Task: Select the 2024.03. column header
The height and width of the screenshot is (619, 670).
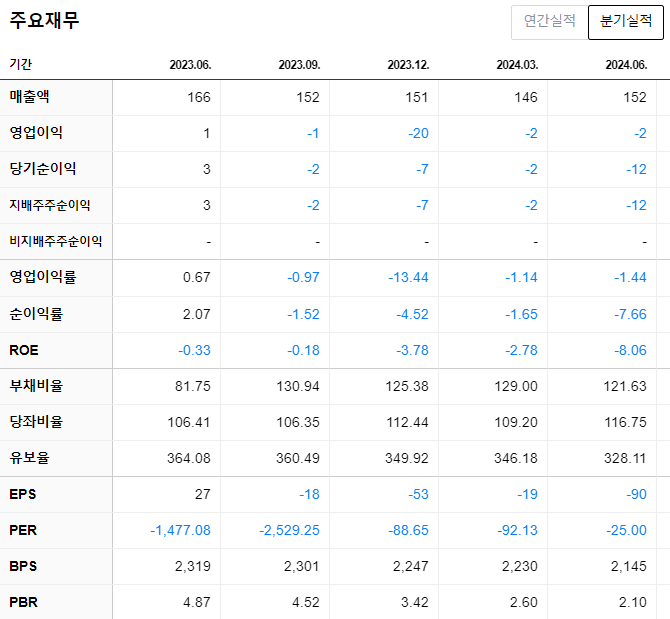Action: coord(517,65)
